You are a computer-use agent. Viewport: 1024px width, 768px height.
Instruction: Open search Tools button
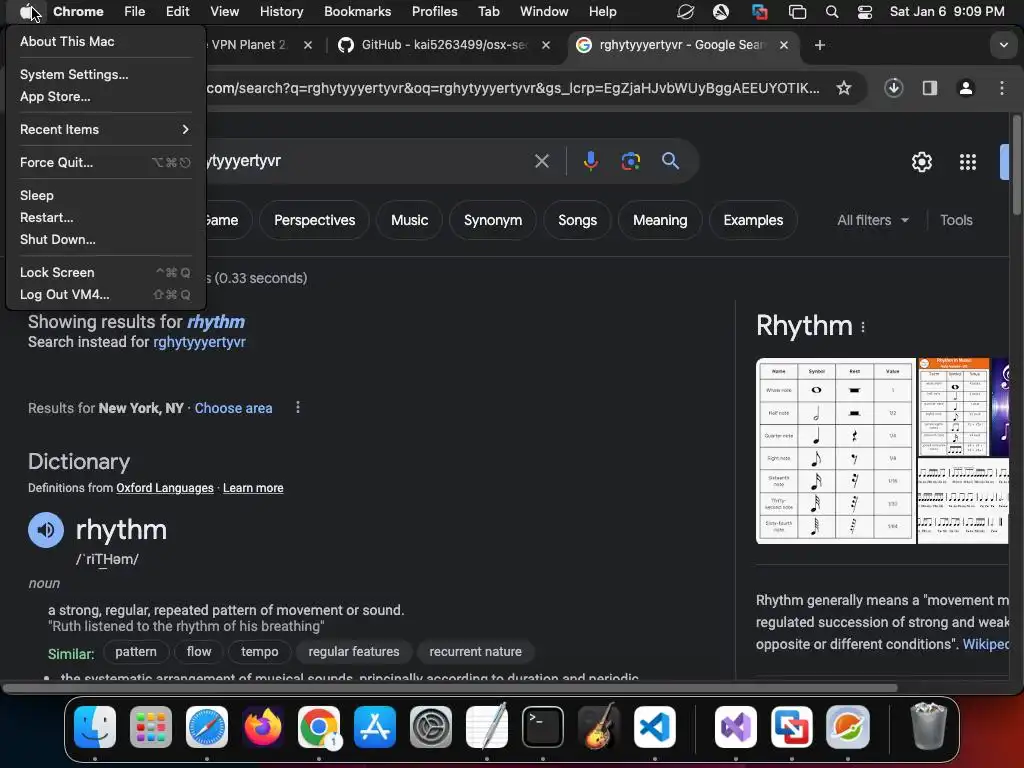pyautogui.click(x=955, y=220)
